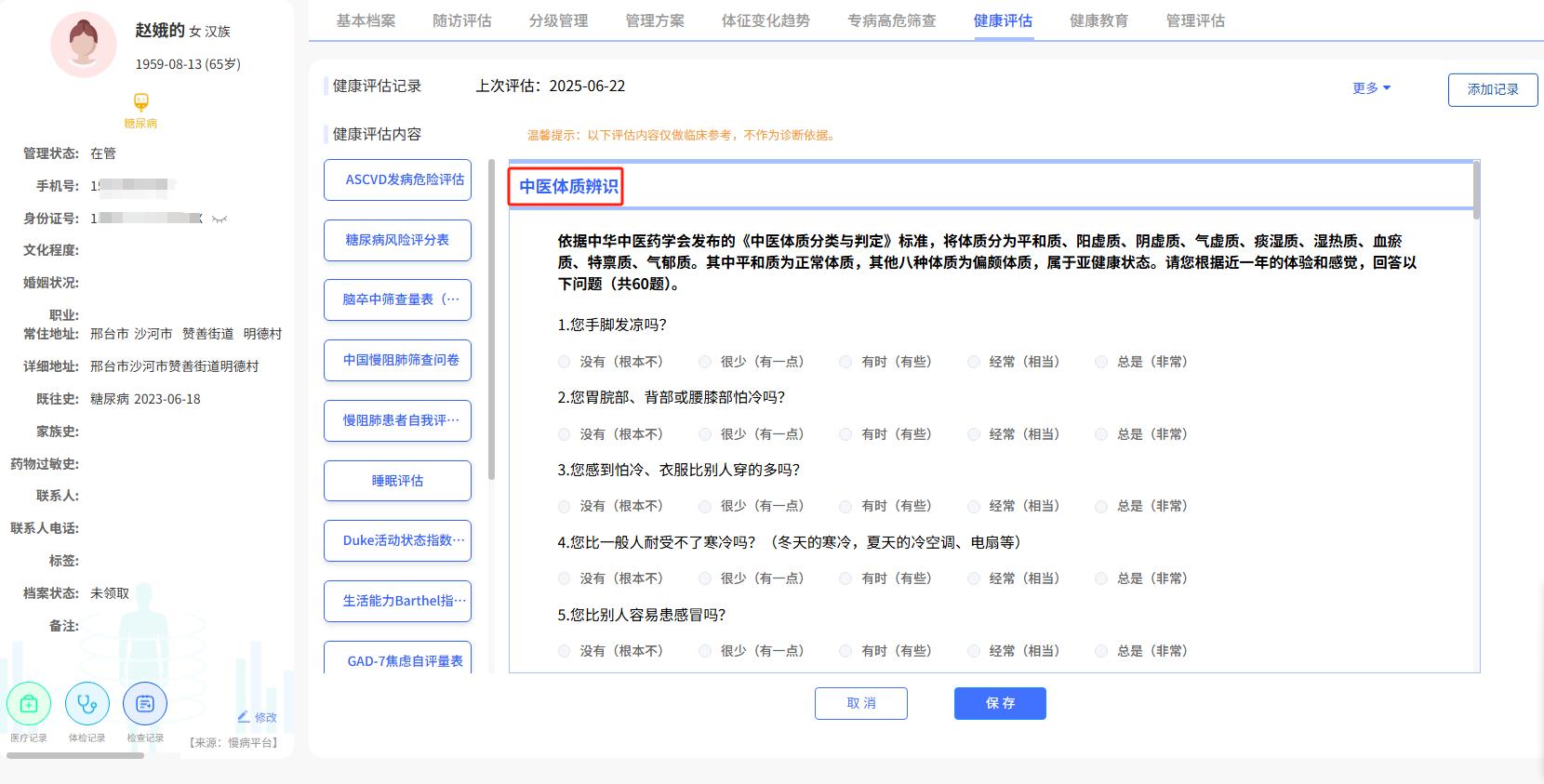The width and height of the screenshot is (1544, 784).
Task: Select 总是（非常）for question 3 衣服穿的多
Action: click(1101, 507)
